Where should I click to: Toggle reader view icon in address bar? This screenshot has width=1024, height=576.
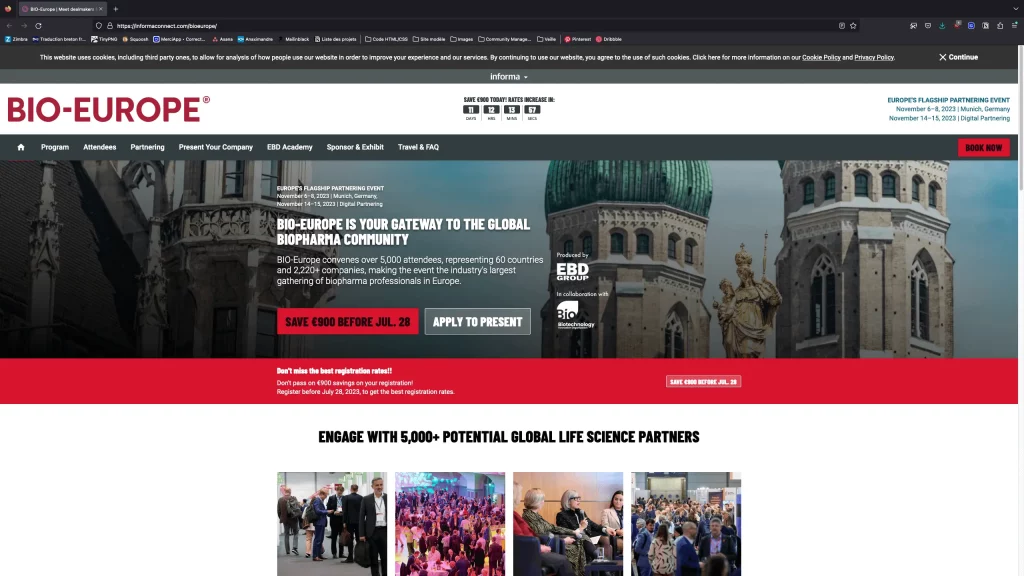pyautogui.click(x=841, y=25)
